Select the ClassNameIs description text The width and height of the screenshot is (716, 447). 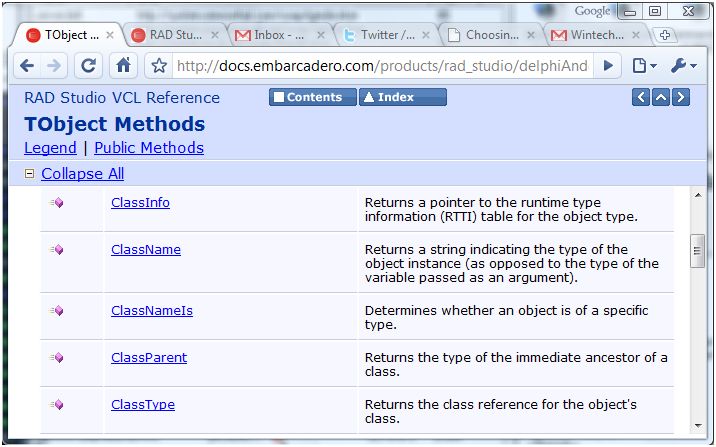click(x=506, y=317)
